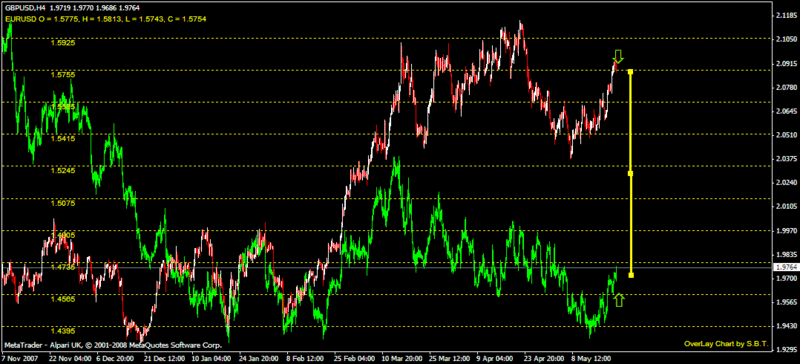The height and width of the screenshot is (364, 800).
Task: Select the 1.4395 level label
Action: [x=63, y=331]
